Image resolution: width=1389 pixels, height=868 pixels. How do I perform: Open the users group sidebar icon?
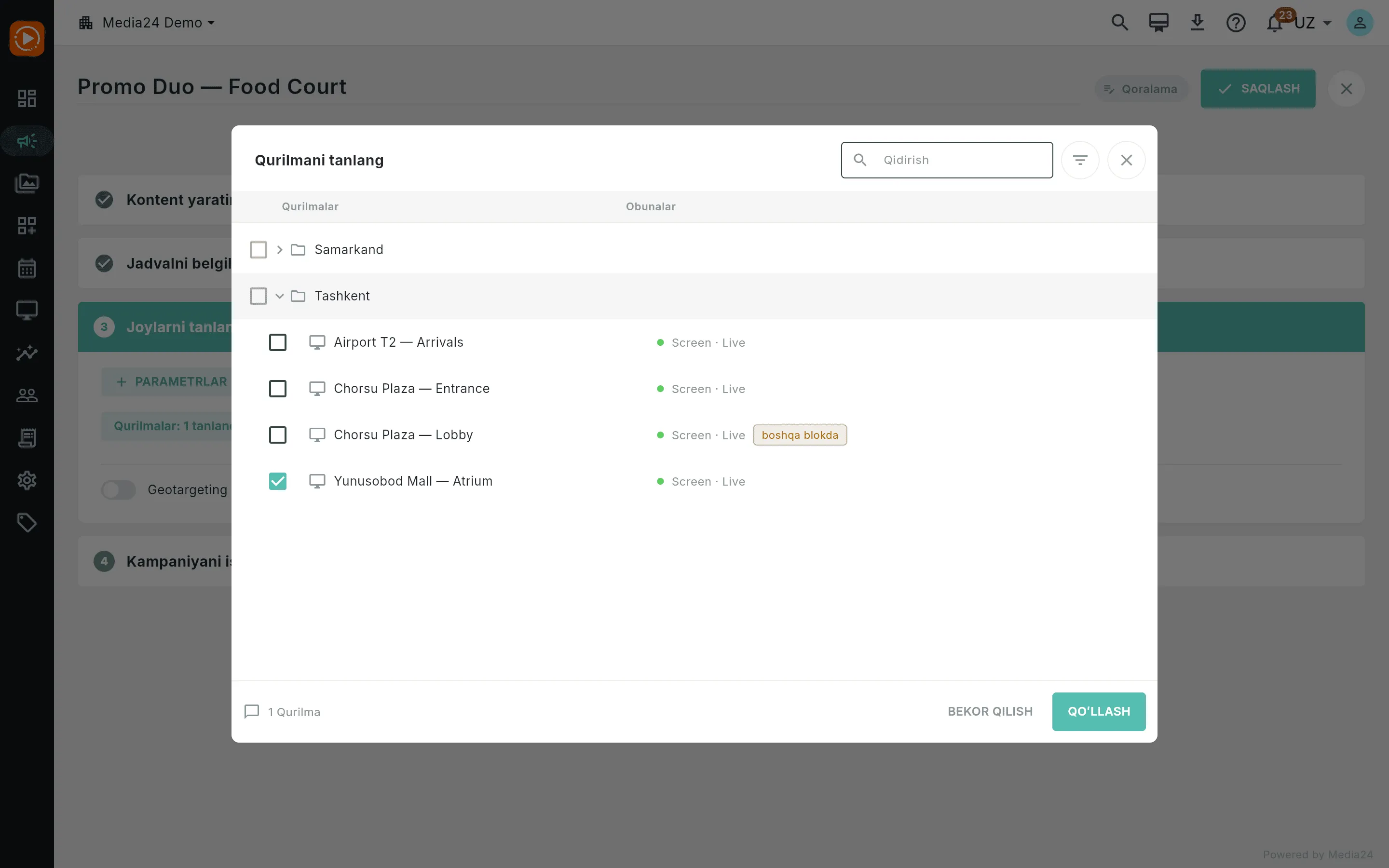(27, 395)
